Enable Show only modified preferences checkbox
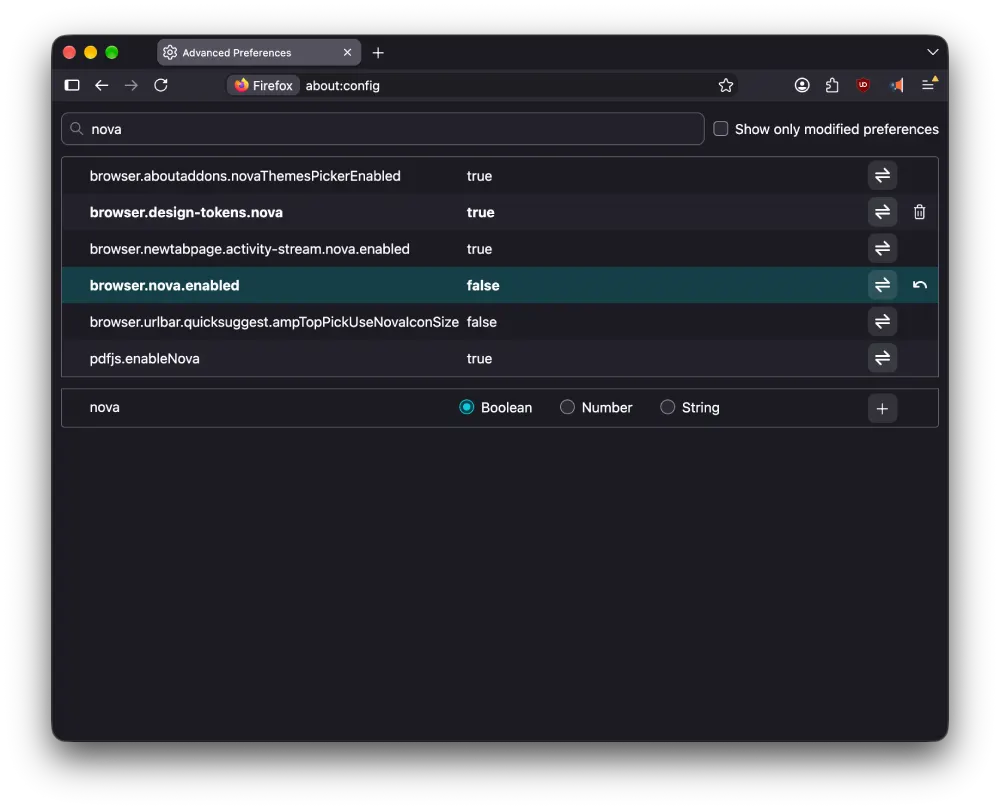Screen dimensions: 1000x810 coord(720,129)
